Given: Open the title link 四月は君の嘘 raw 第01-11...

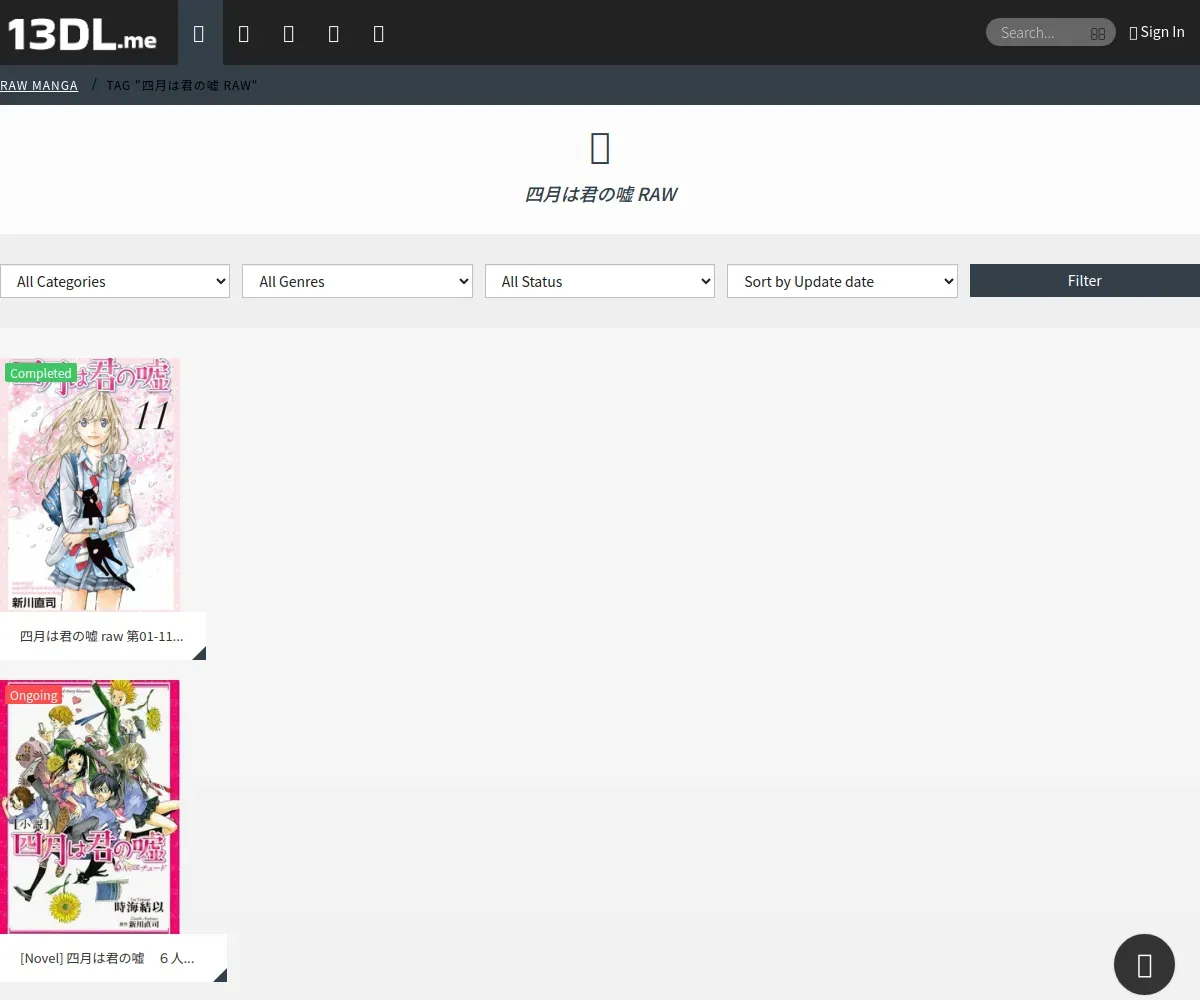Looking at the screenshot, I should pyautogui.click(x=102, y=636).
